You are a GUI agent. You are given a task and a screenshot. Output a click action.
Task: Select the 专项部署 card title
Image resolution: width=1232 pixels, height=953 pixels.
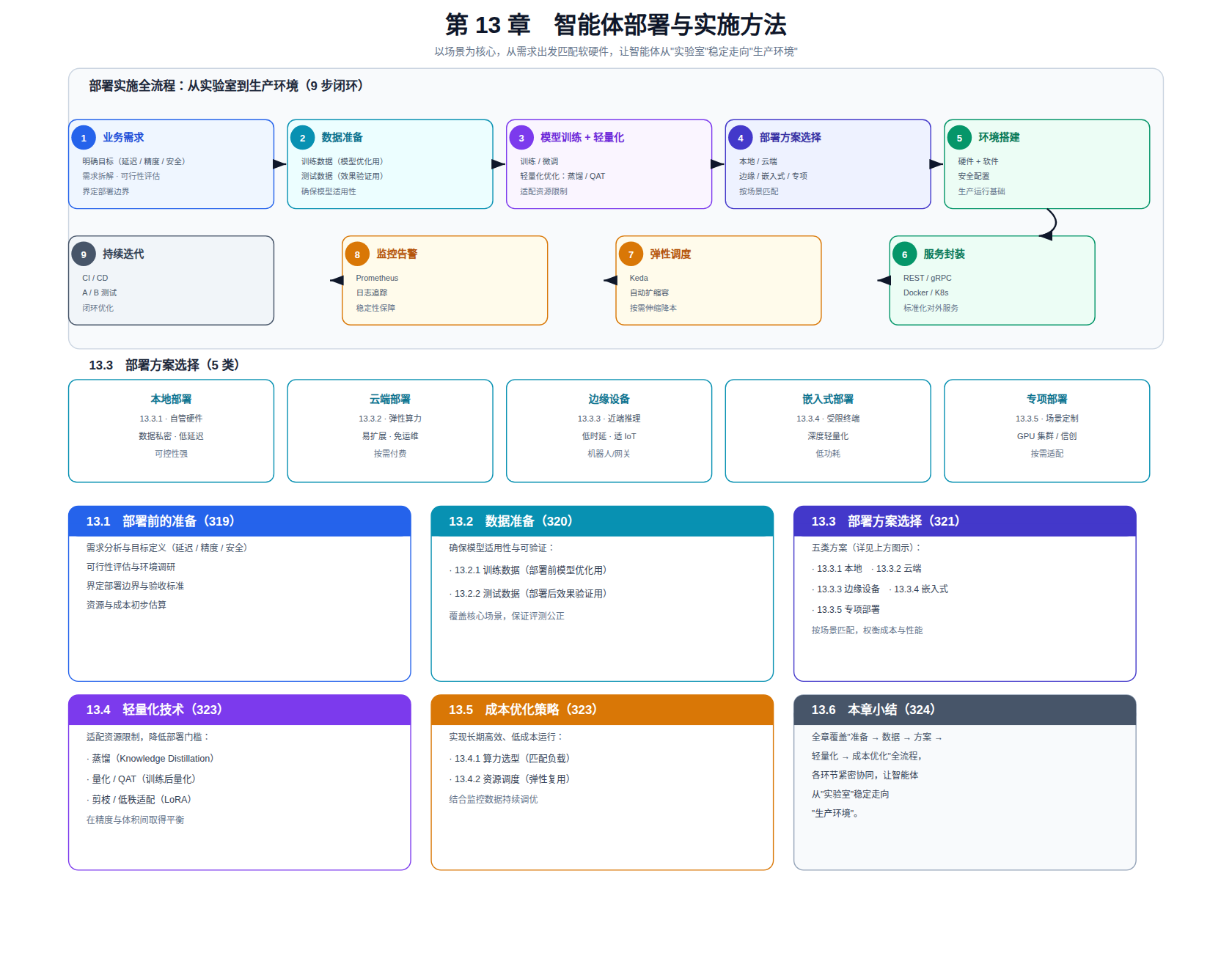[x=1046, y=399]
